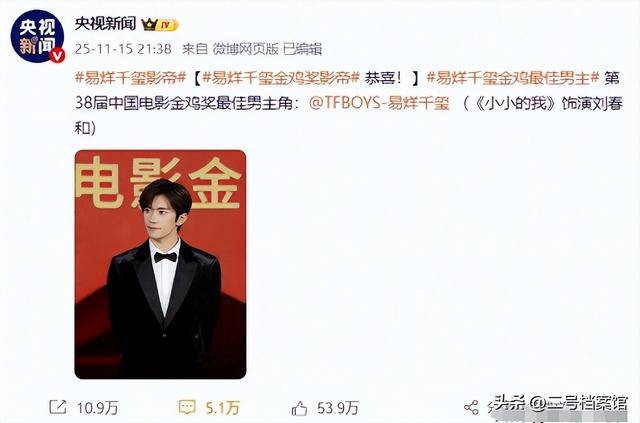Screen dimensions: 640x423
Task: Enlarge the attached red carpet photo
Action: click(160, 265)
